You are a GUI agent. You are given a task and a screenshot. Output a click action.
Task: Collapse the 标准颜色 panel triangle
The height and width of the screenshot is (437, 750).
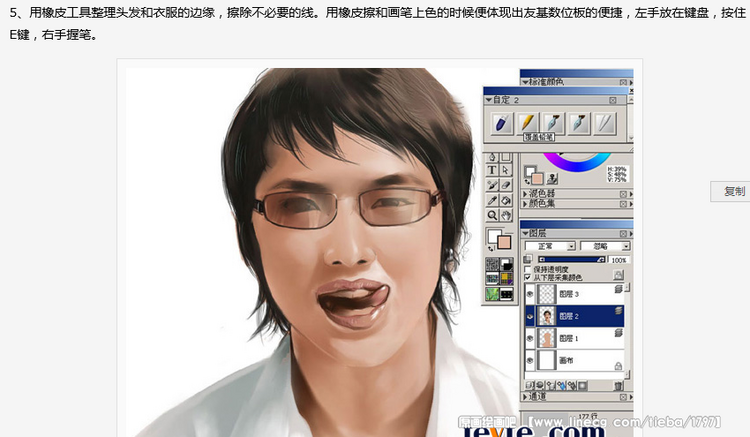click(525, 82)
